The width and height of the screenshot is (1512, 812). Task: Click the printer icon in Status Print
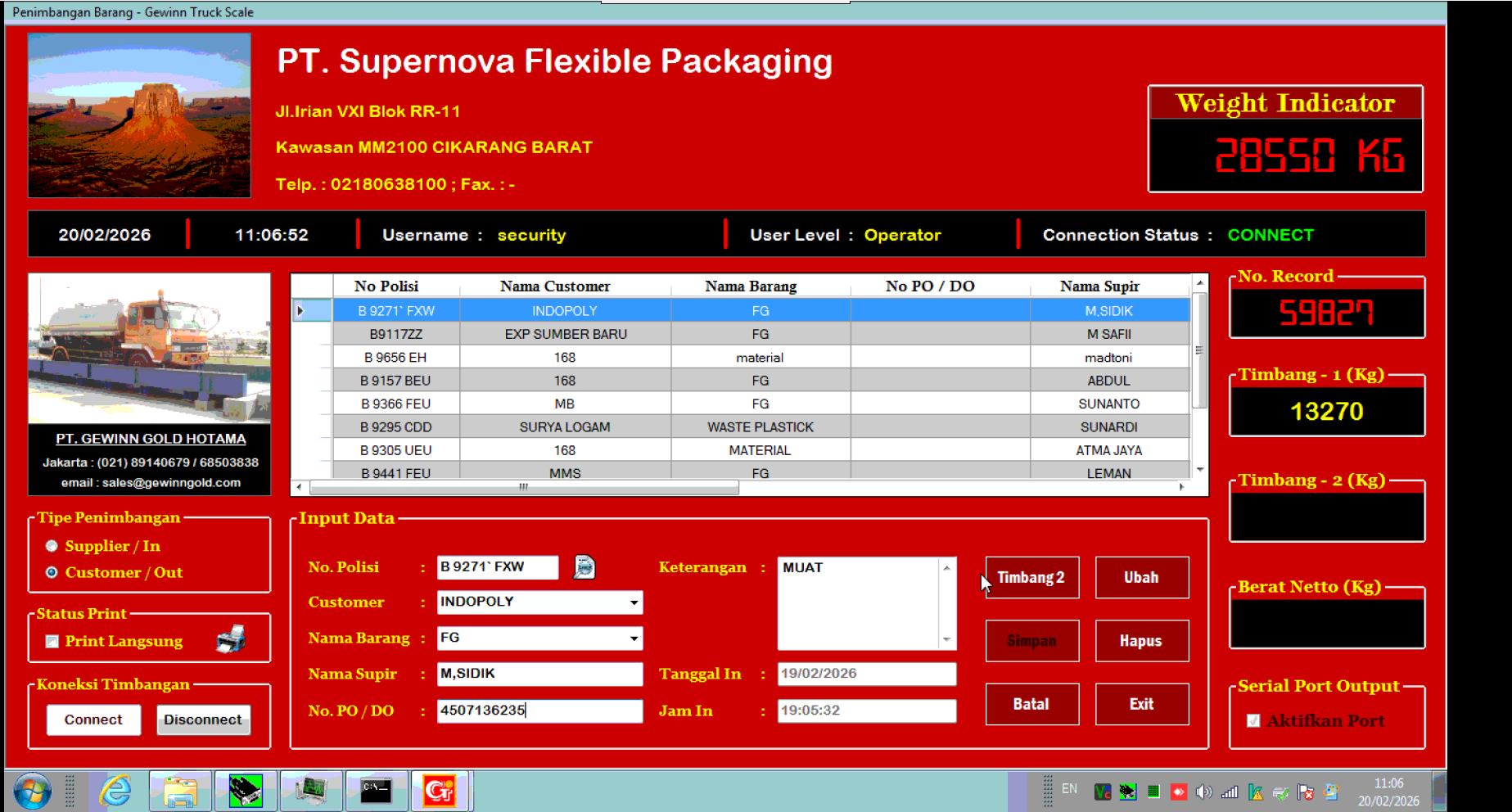click(231, 638)
